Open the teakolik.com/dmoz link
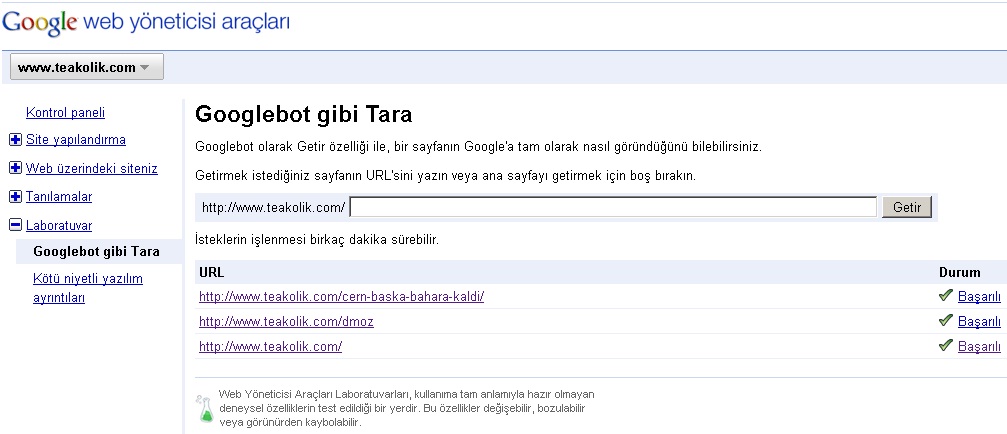 coord(286,322)
